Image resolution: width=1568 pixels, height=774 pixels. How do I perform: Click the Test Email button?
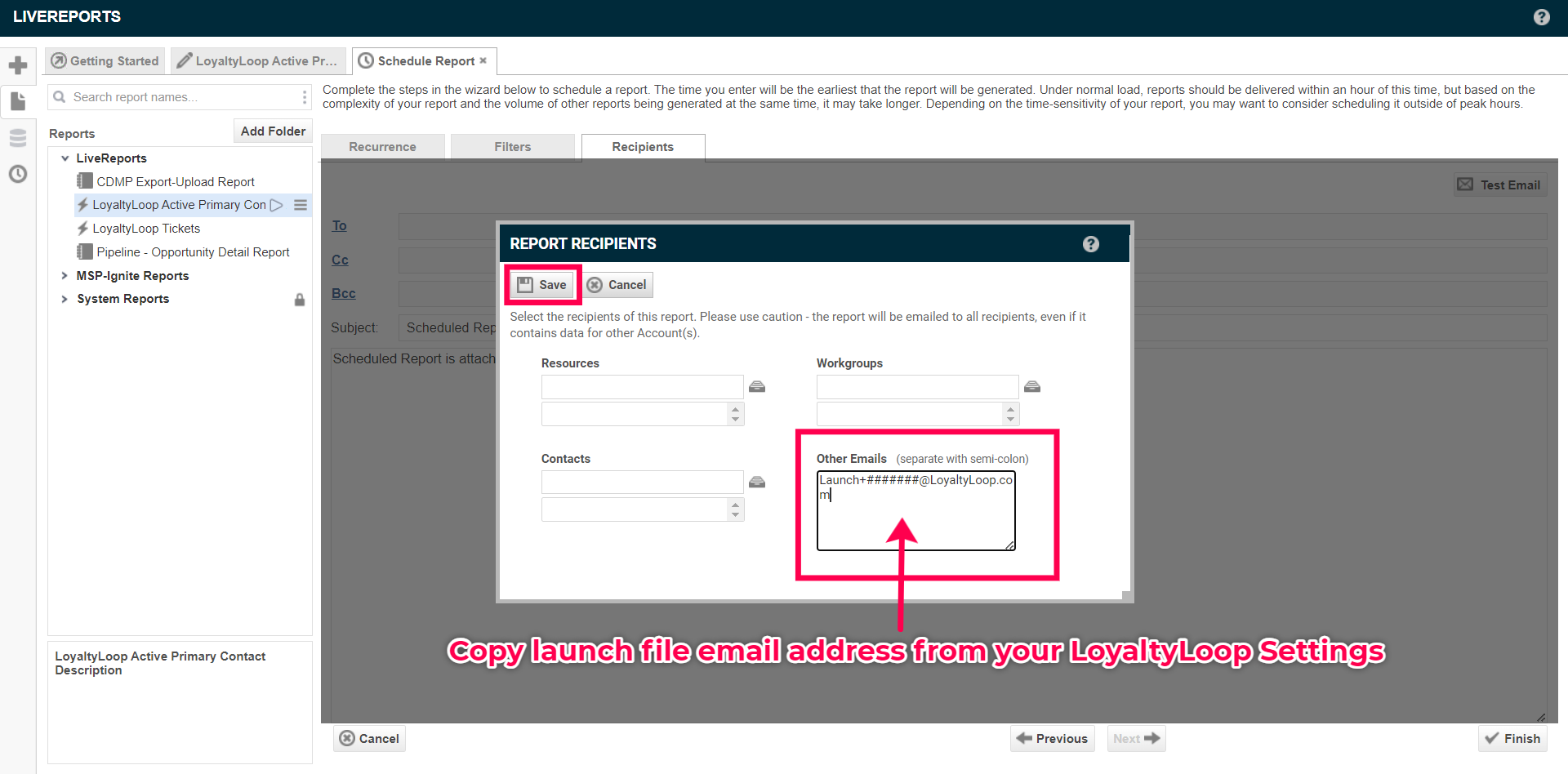click(1500, 185)
